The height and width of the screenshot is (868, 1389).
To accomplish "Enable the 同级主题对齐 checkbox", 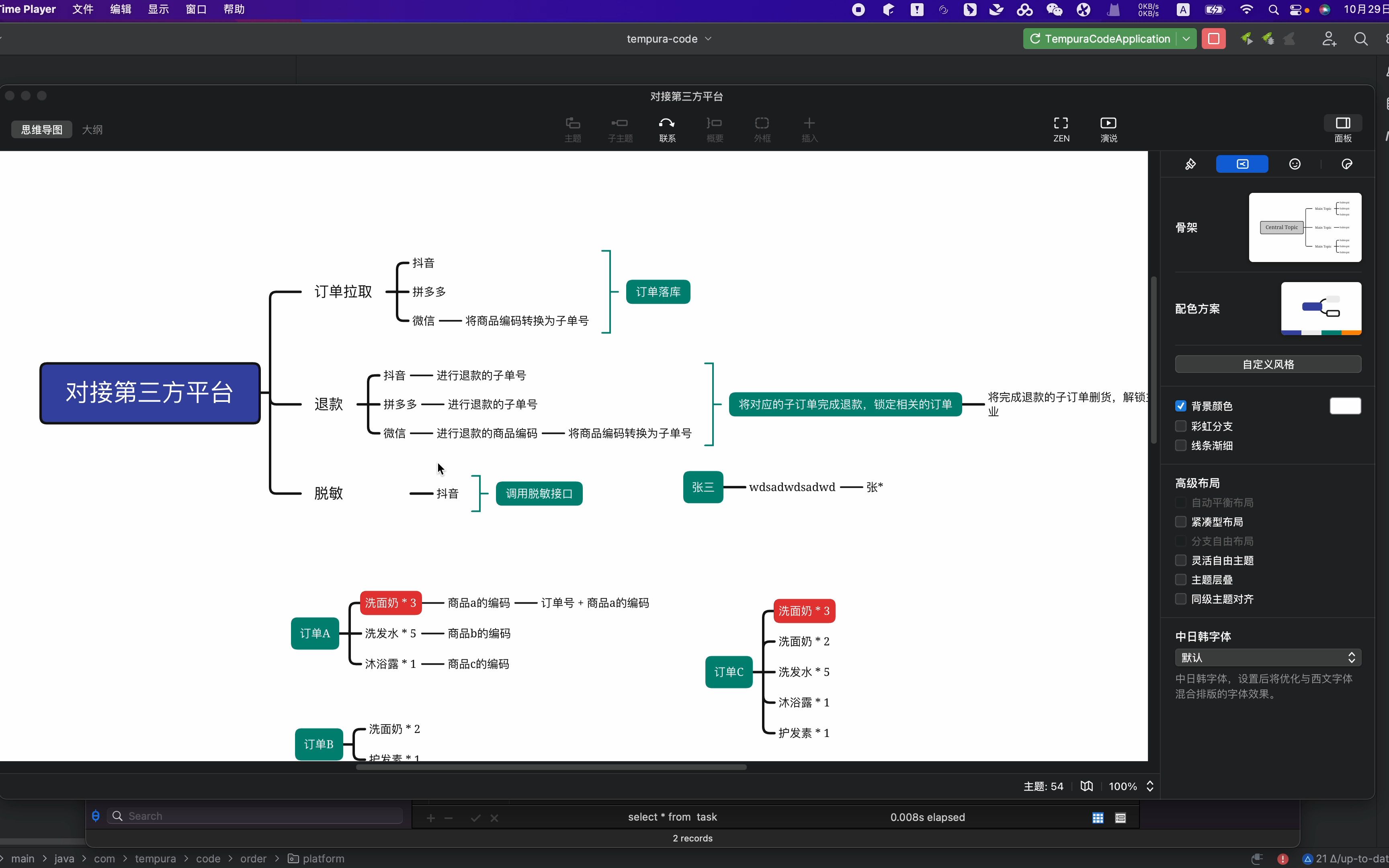I will tap(1181, 599).
